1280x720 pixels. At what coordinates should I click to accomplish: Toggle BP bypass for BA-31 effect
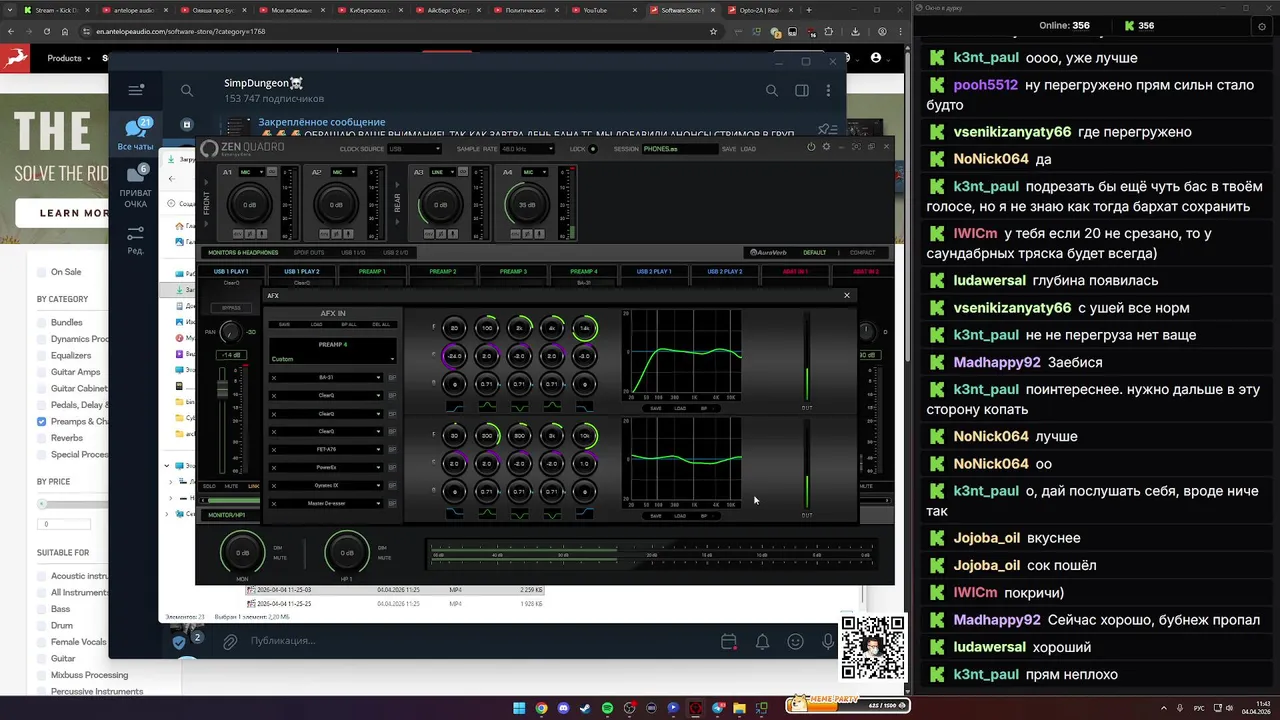(x=392, y=378)
